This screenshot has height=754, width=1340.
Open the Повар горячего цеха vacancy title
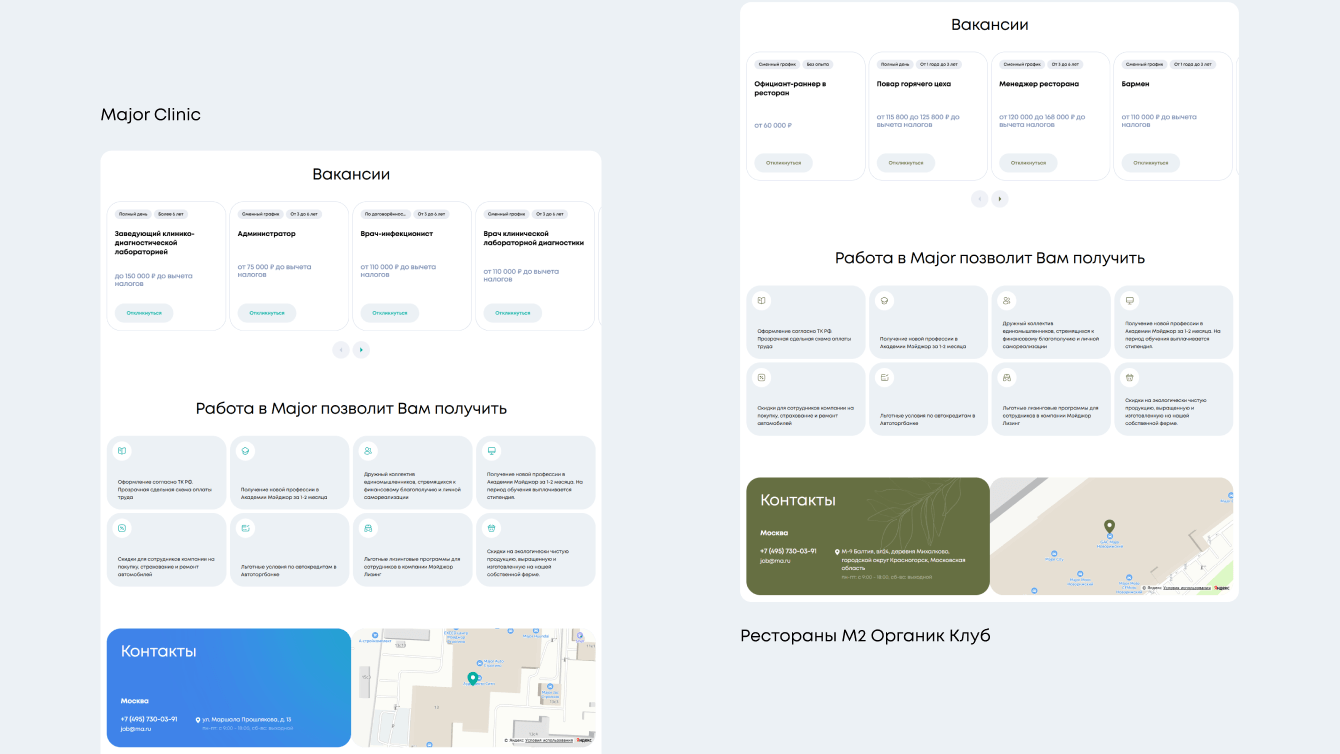coord(914,84)
